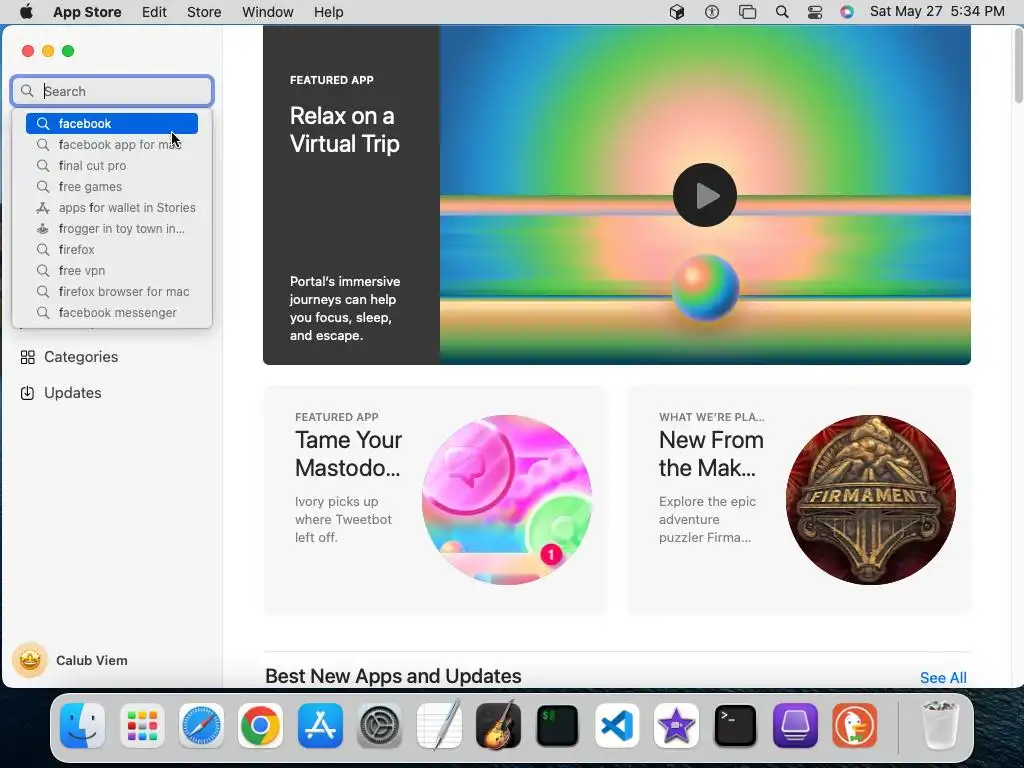Choose the 'firefox' suggestion
The width and height of the screenshot is (1024, 768).
pos(112,249)
